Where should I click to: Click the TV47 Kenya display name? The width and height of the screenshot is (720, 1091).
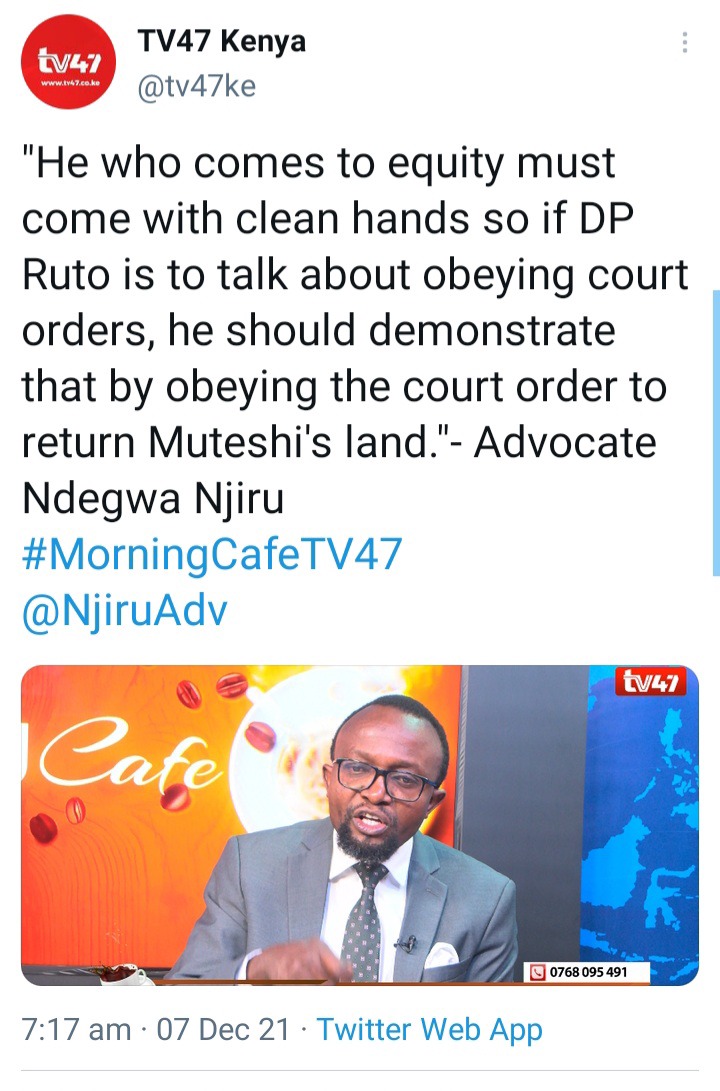(222, 41)
